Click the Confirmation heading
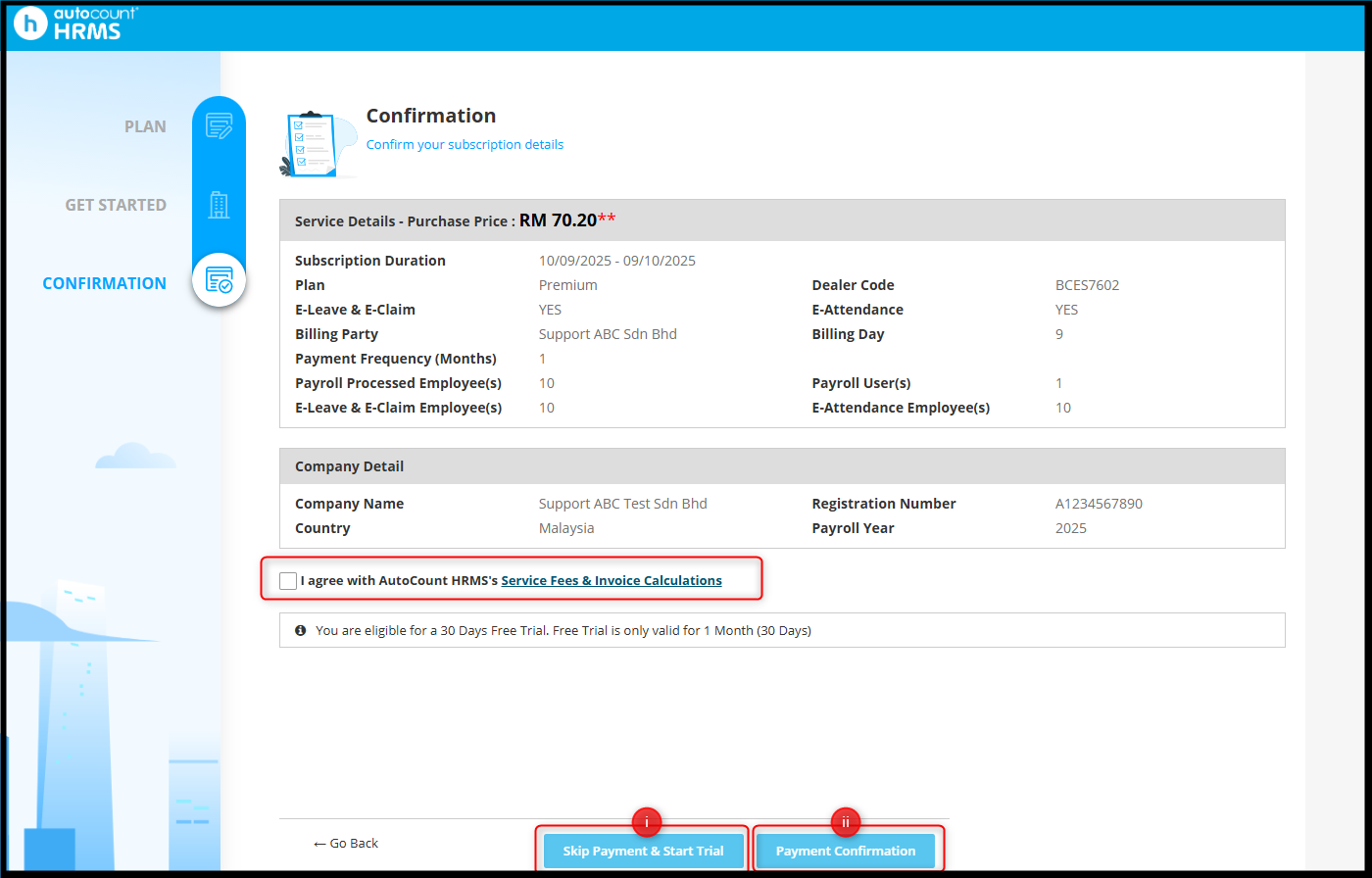Image resolution: width=1372 pixels, height=878 pixels. point(431,116)
